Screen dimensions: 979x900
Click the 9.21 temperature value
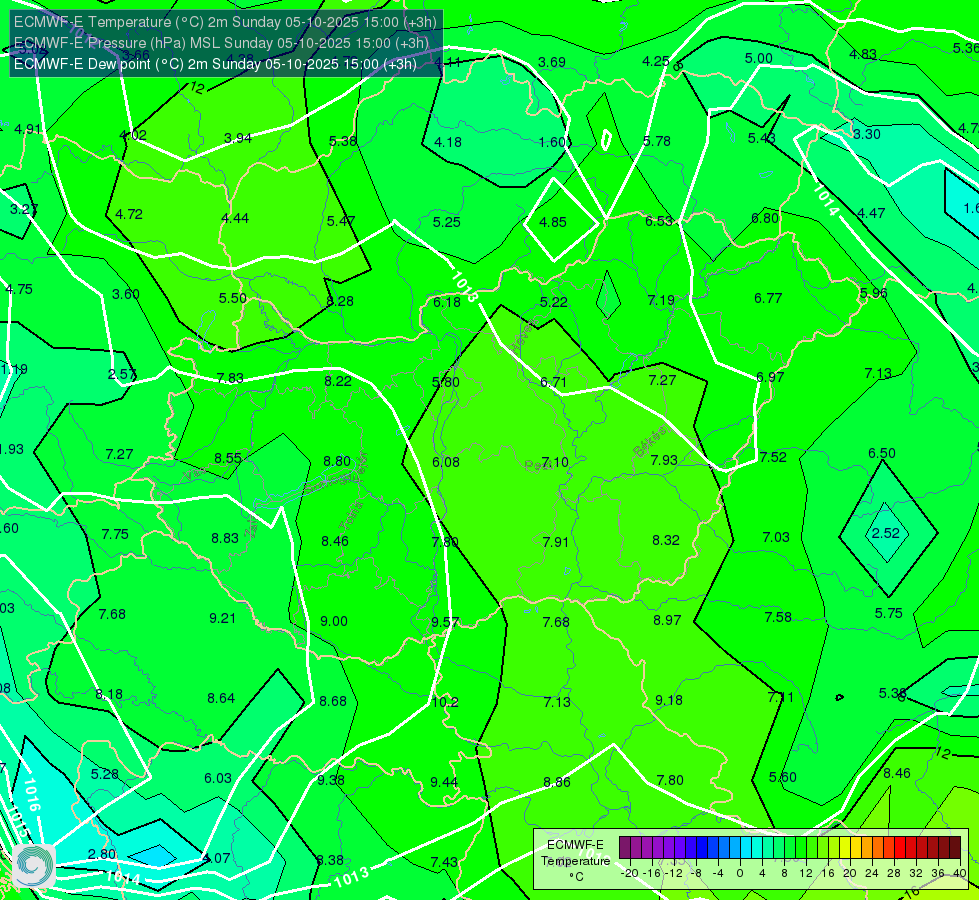[x=222, y=618]
